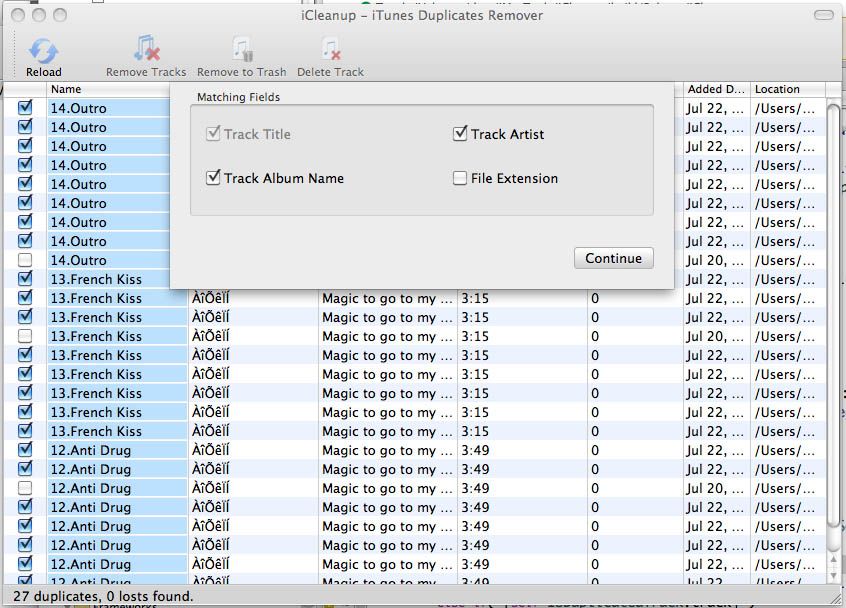846x608 pixels.
Task: Click the Continue button
Action: coord(613,258)
